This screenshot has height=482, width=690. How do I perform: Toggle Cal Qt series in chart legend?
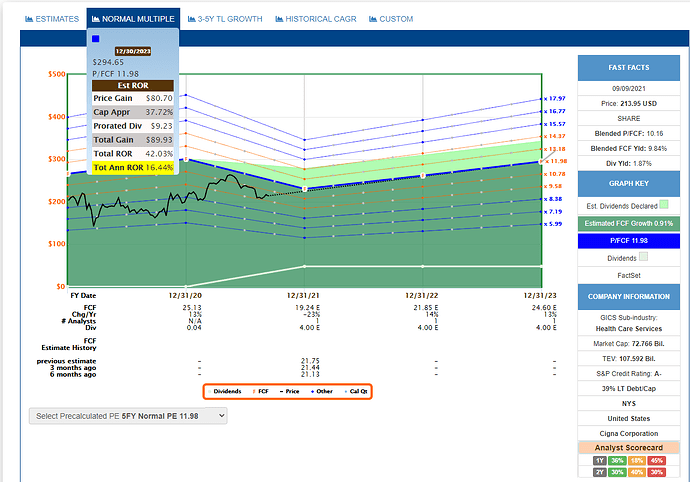pos(356,391)
